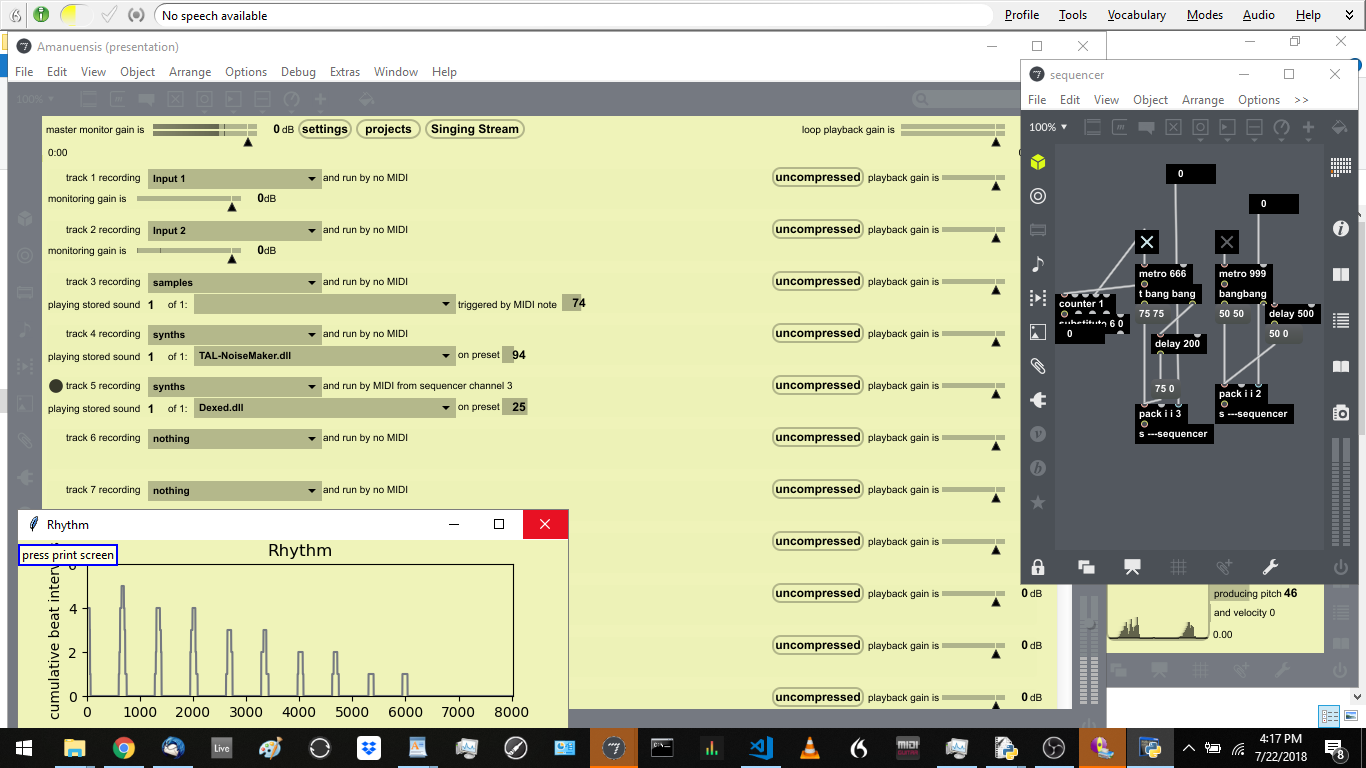Open the plug-ins icon in sequencer sidebar
Image resolution: width=1366 pixels, height=768 pixels.
coord(1038,400)
